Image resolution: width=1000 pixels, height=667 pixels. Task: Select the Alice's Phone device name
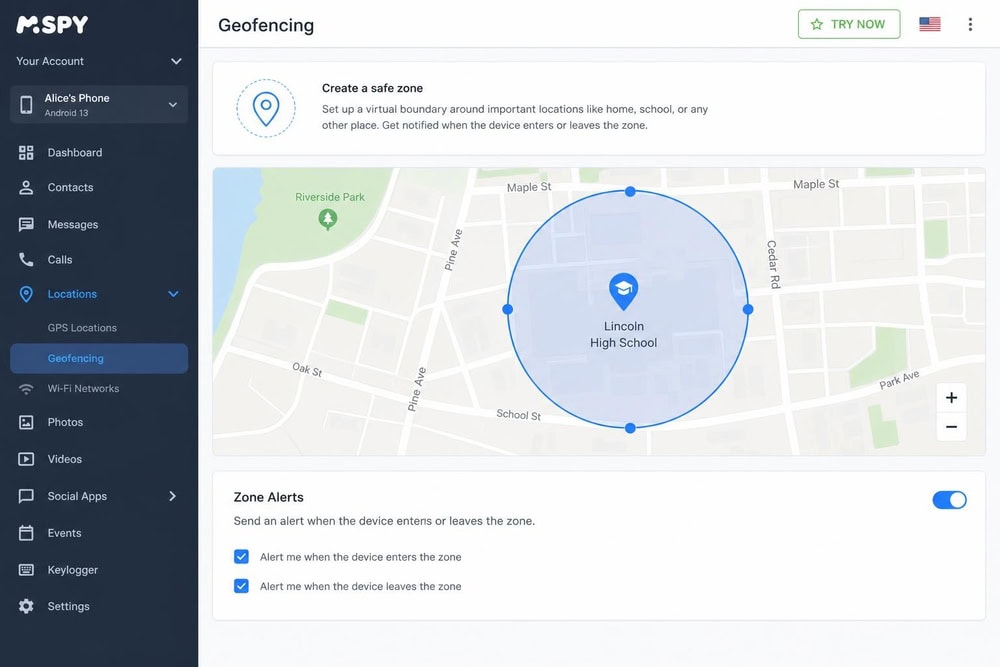coord(77,98)
